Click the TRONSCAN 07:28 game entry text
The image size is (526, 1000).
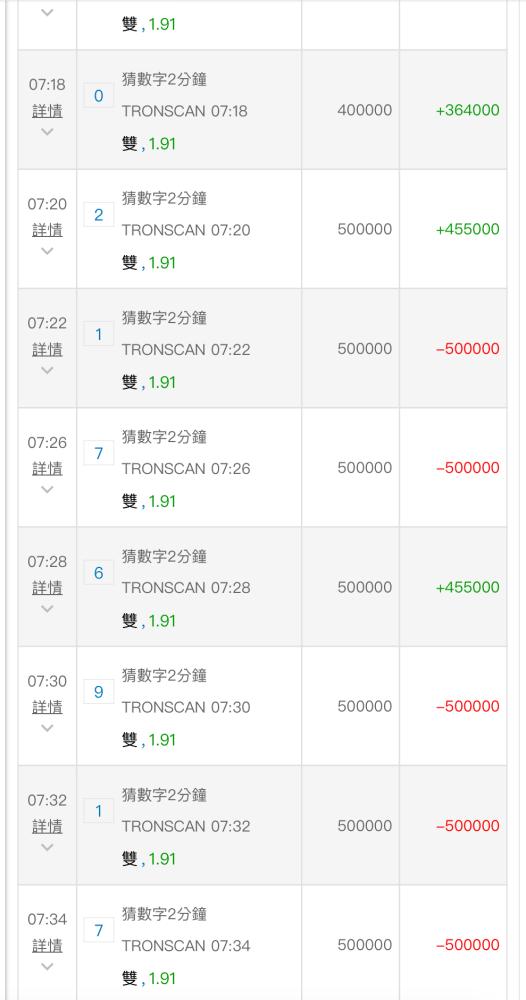pos(186,587)
